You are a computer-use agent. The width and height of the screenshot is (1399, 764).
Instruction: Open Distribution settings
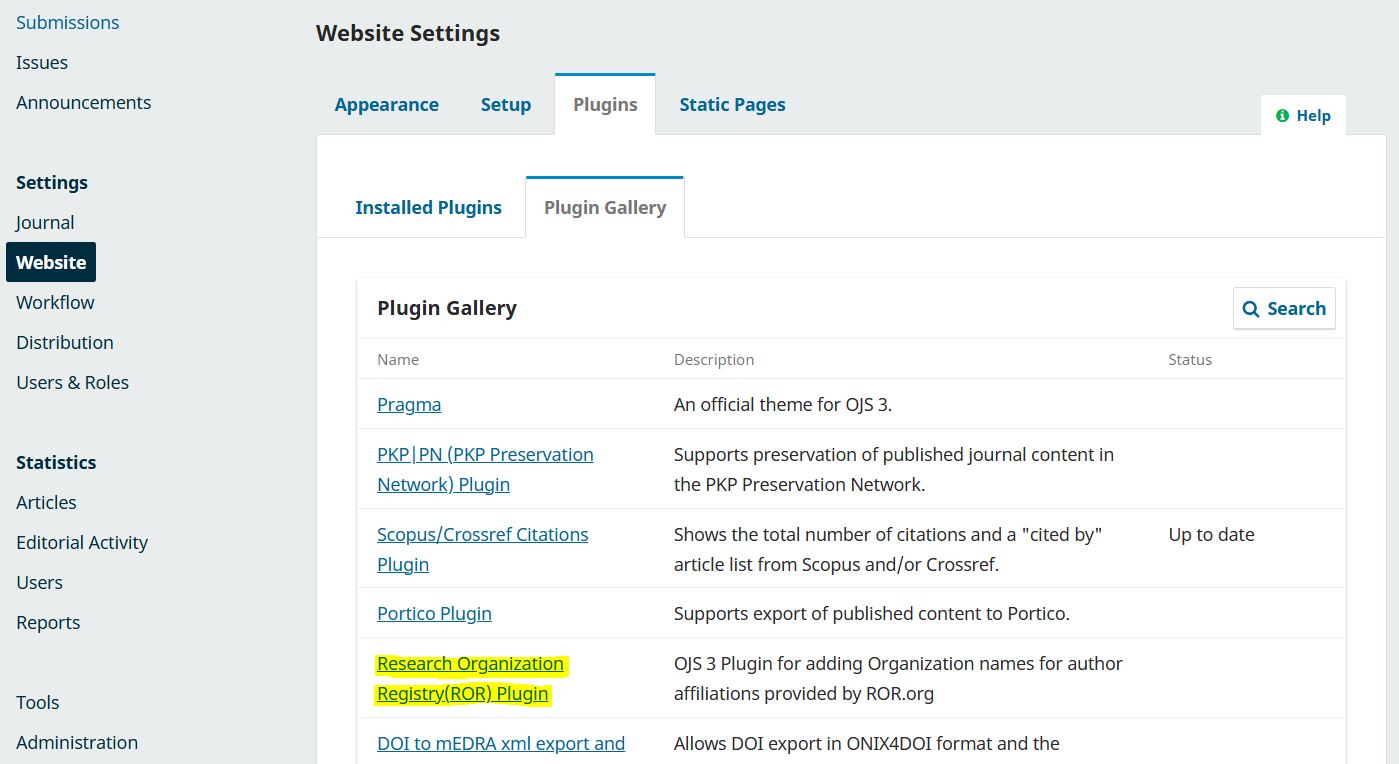point(65,342)
